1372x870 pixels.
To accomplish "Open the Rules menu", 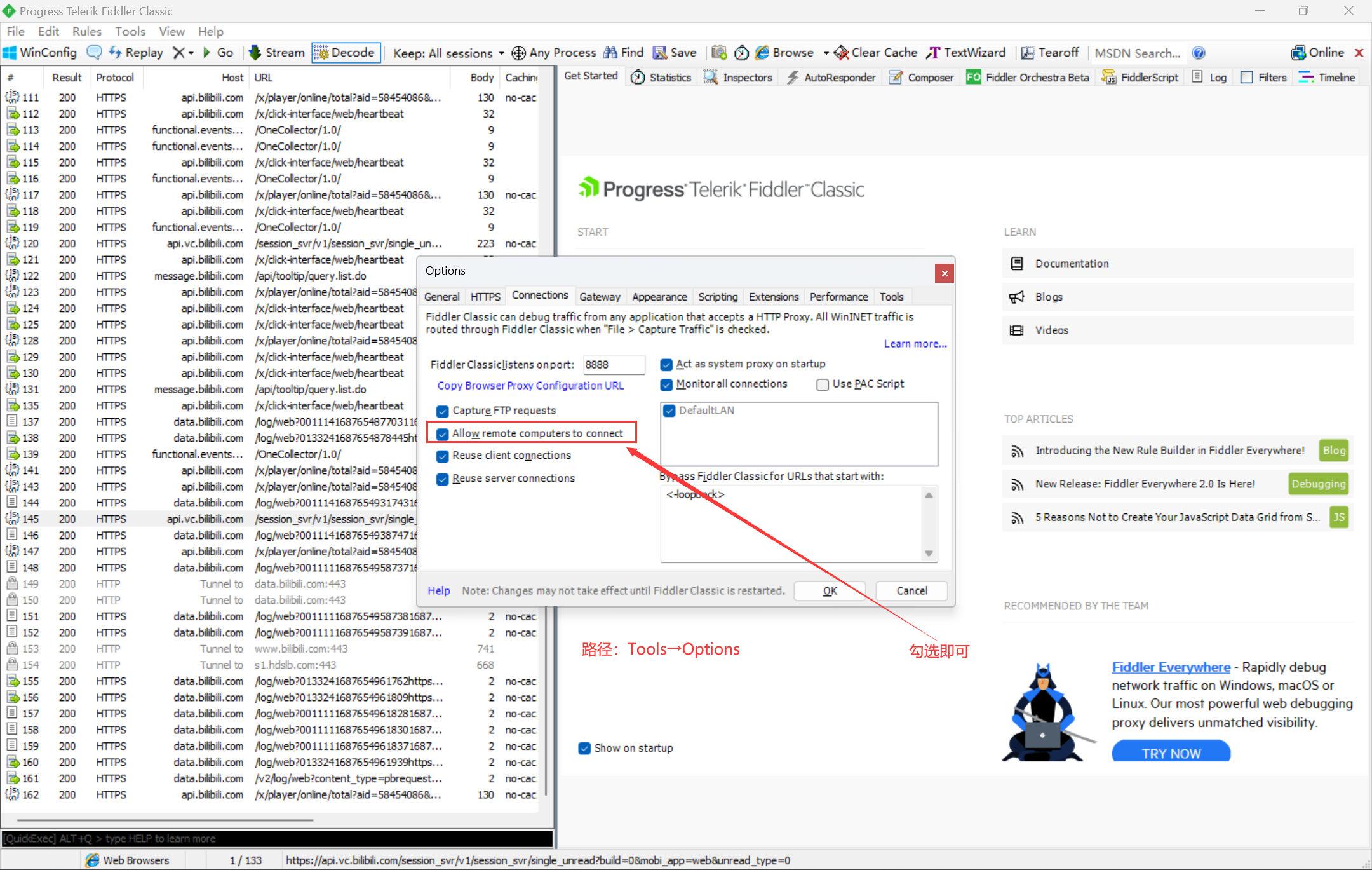I will pos(86,31).
